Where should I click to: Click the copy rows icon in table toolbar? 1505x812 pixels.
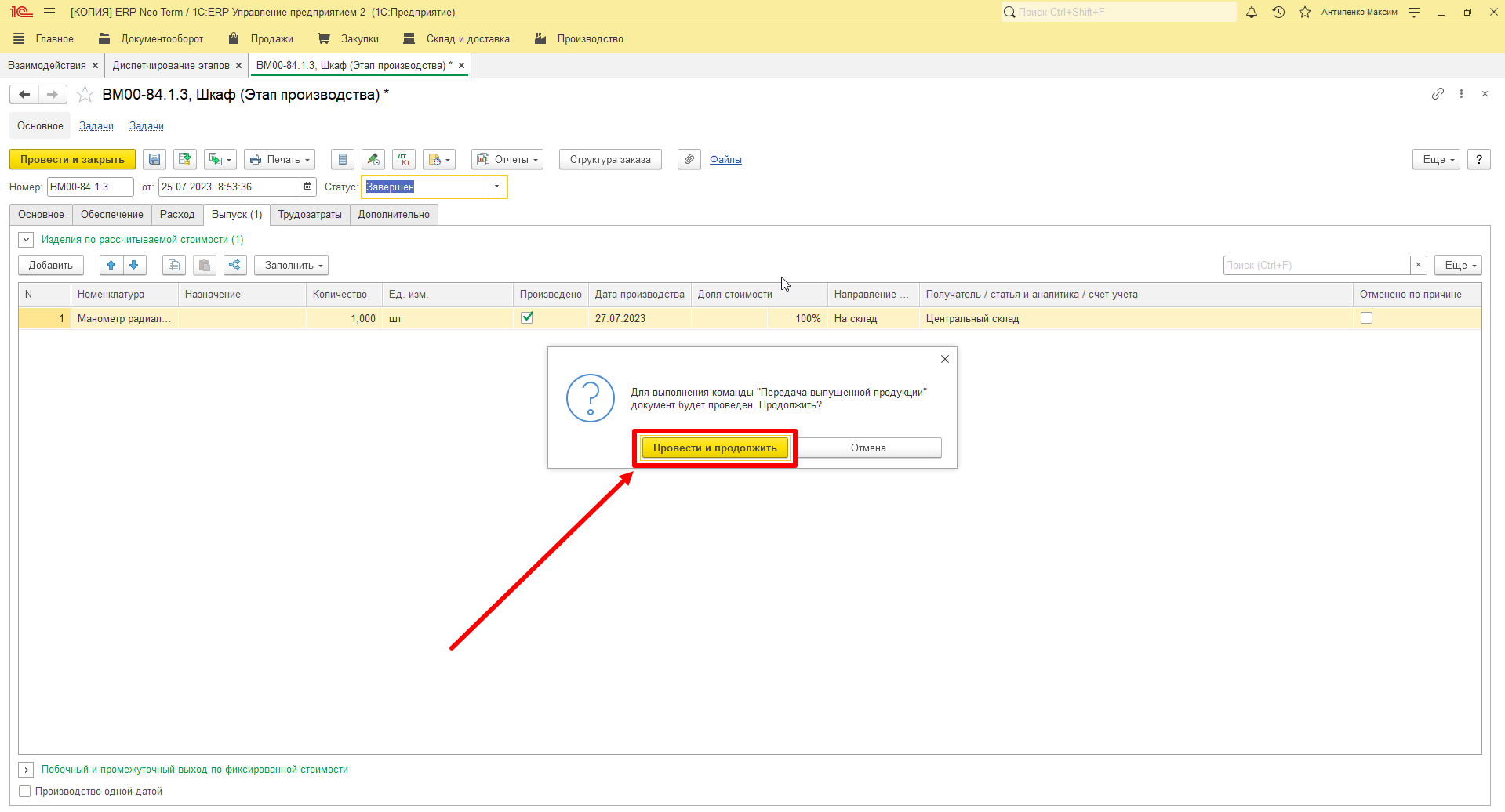tap(174, 265)
